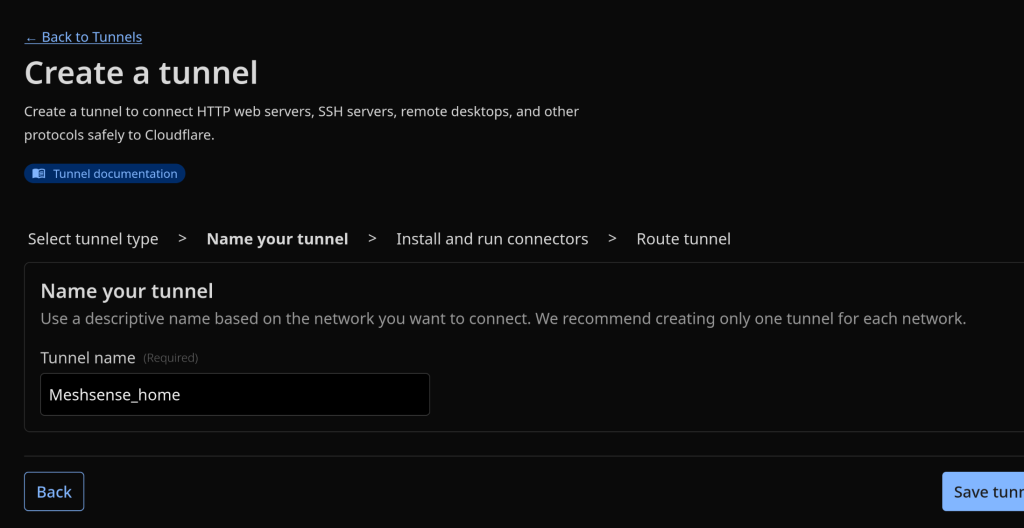
Task: Click the (Required) indicator text
Action: [171, 358]
